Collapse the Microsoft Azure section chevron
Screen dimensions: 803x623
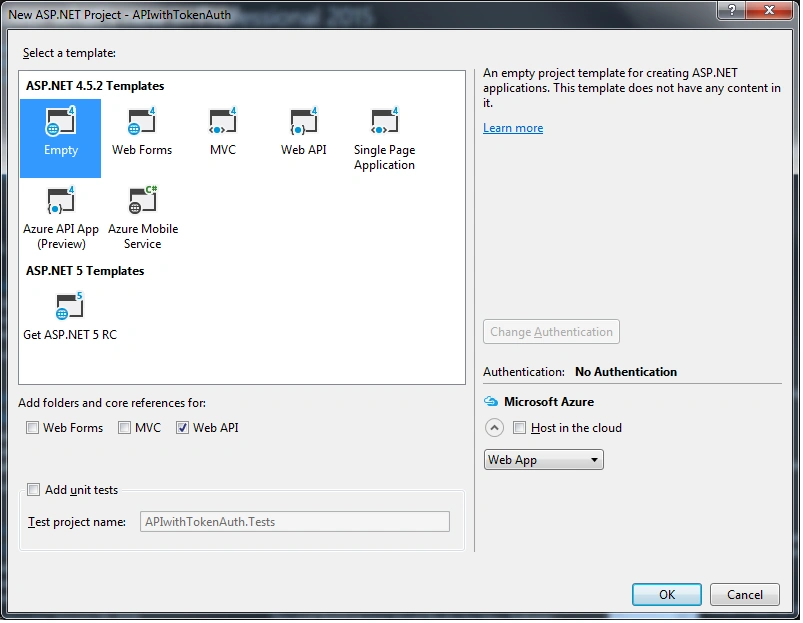(494, 428)
